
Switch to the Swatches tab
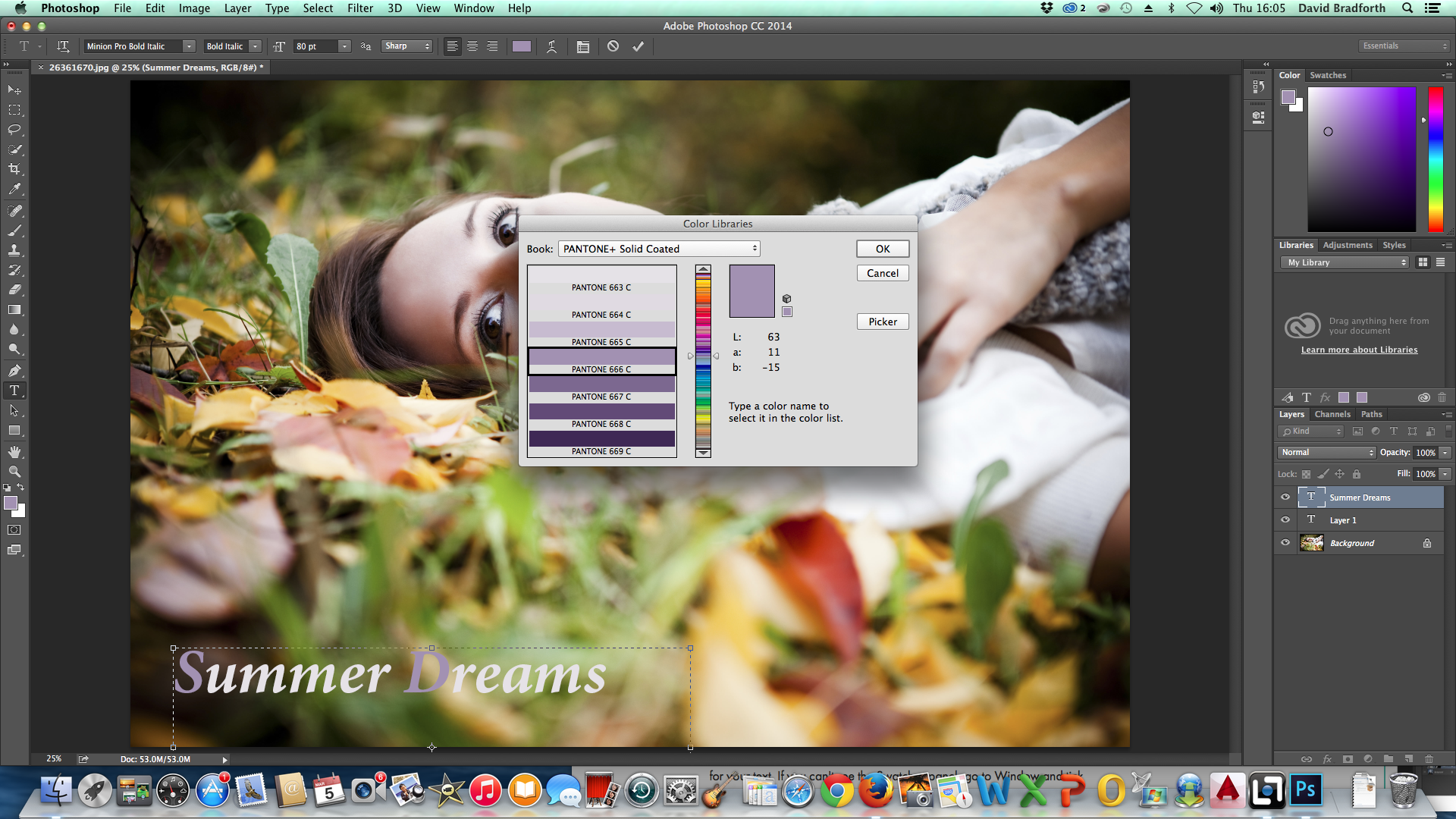(1328, 75)
